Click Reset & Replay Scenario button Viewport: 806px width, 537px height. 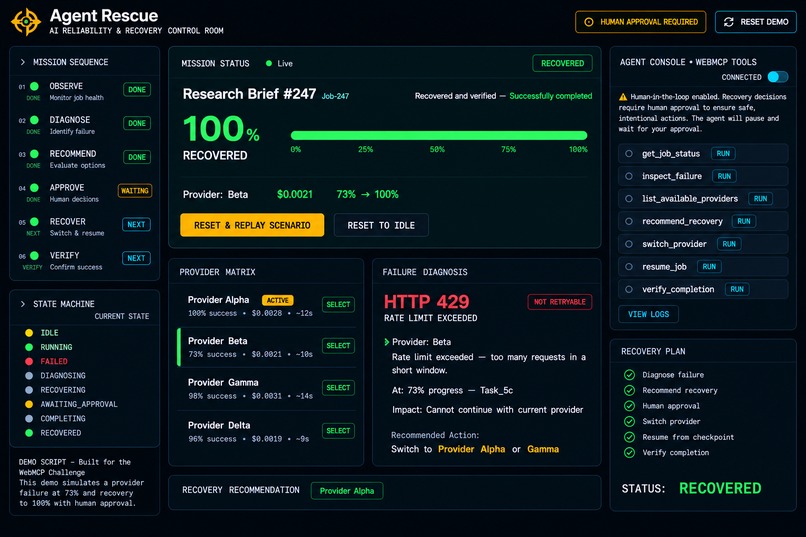point(252,225)
